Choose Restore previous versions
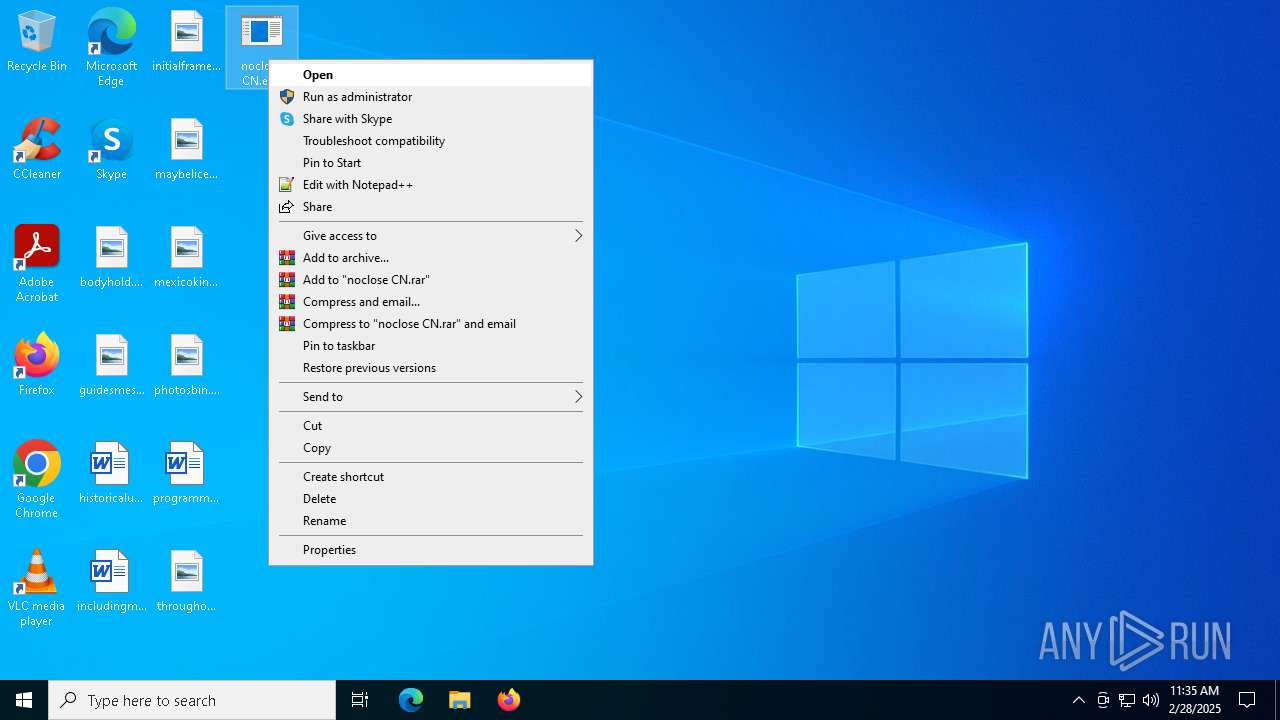1280x720 pixels. [431, 367]
